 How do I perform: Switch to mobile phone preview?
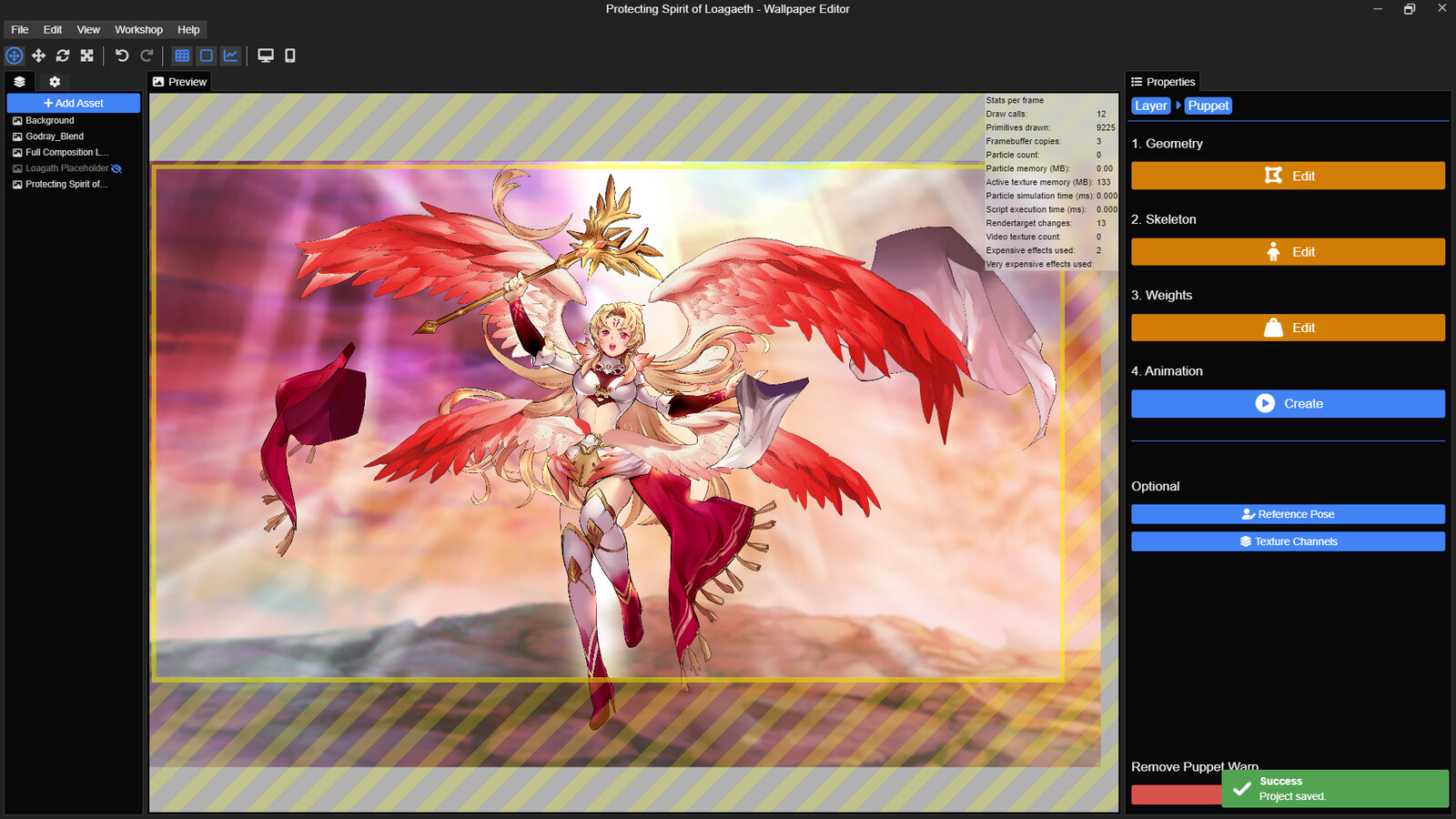[x=290, y=56]
